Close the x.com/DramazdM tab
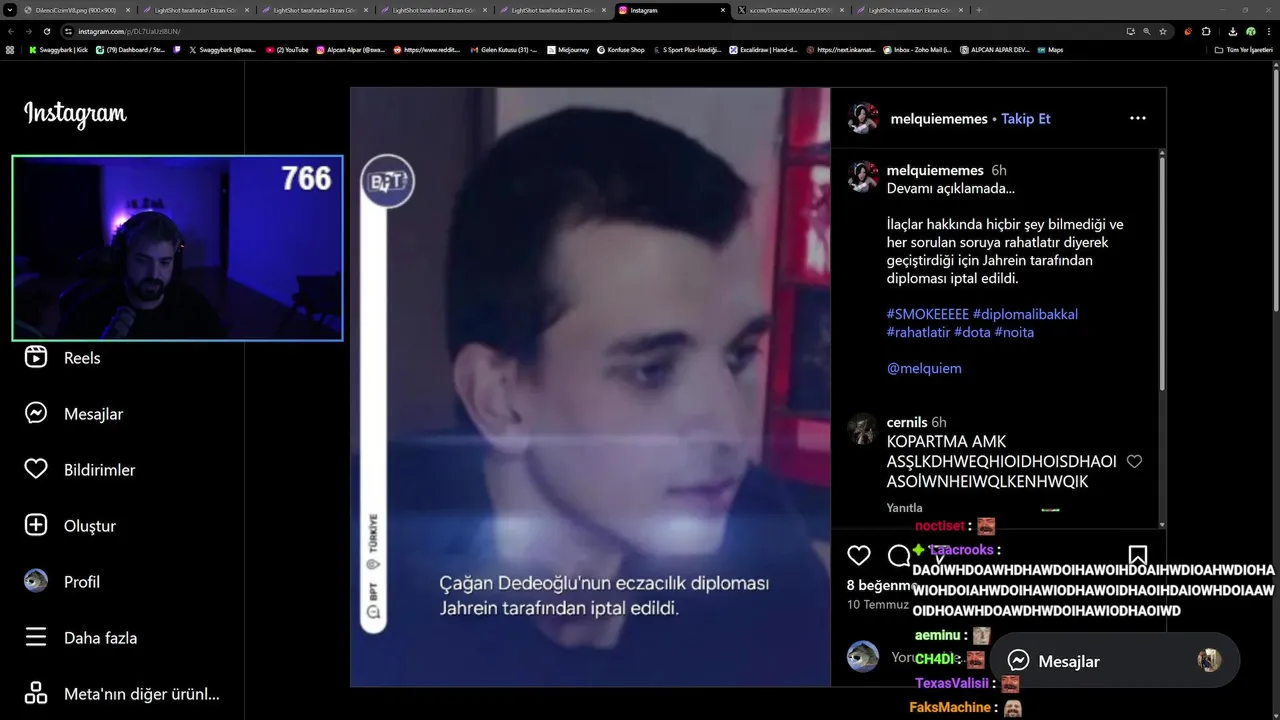This screenshot has width=1280, height=720. 842,10
